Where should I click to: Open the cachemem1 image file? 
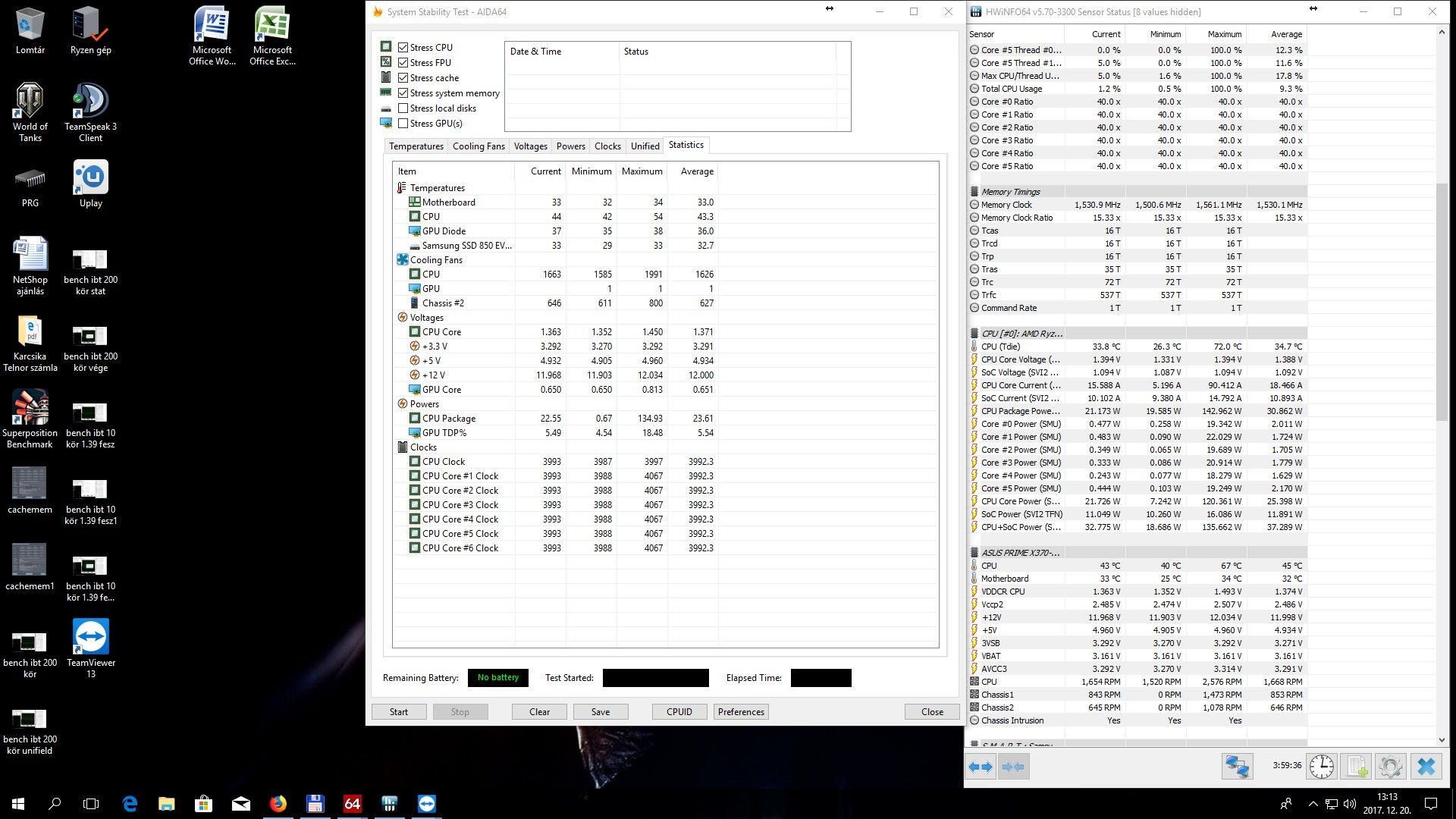pyautogui.click(x=30, y=566)
